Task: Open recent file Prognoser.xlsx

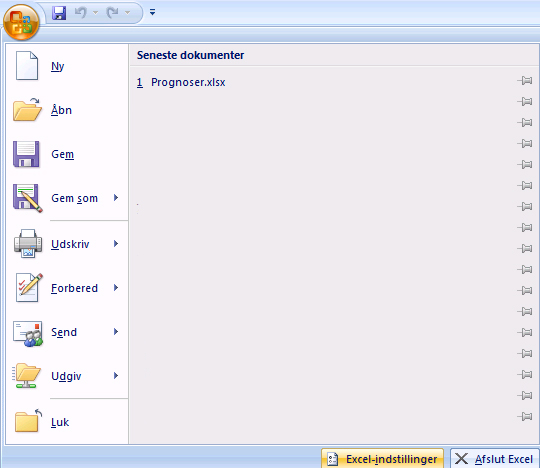Action: tap(188, 82)
